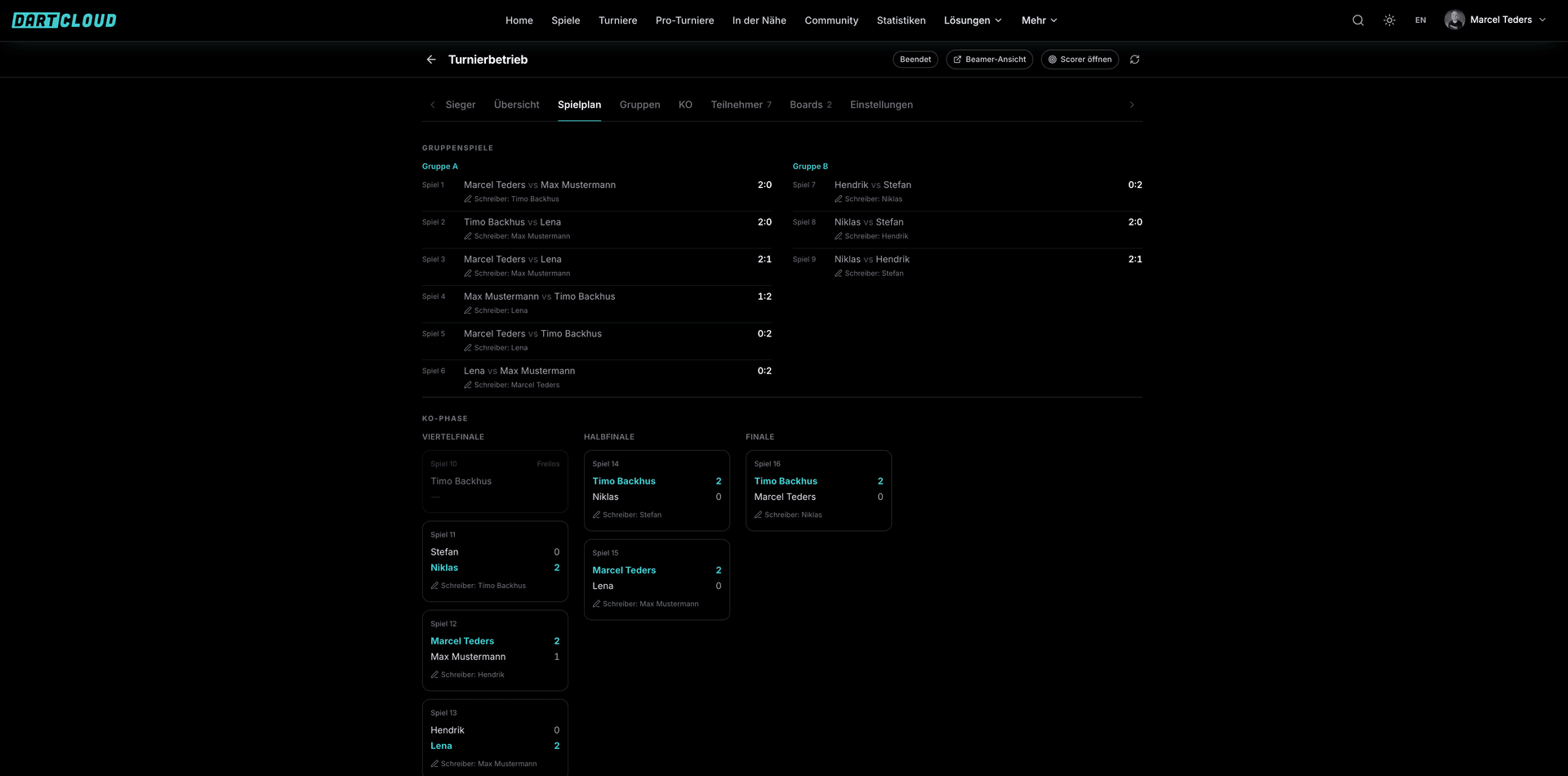Open Beamer-Ansicht in new window
Viewport: 1568px width, 776px height.
[989, 60]
